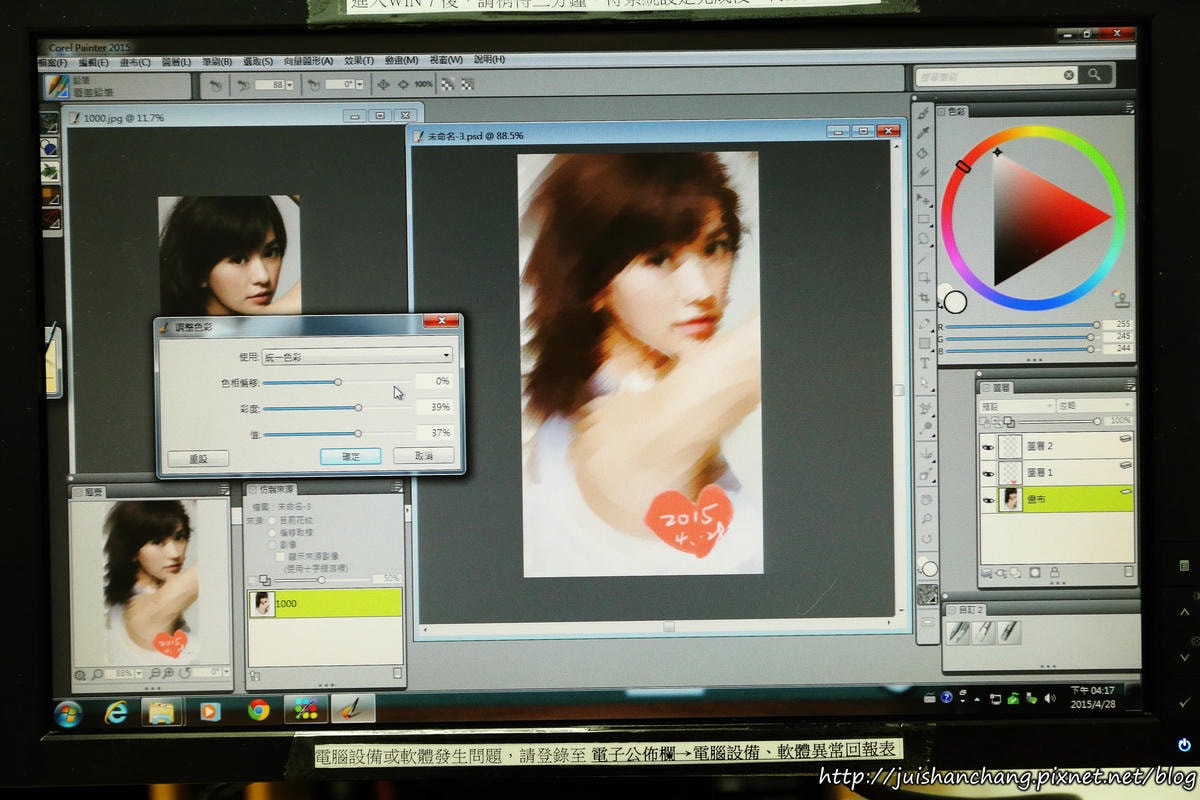The height and width of the screenshot is (800, 1200).
Task: Open the brush selector pencil icon
Action: pyautogui.click(x=54, y=84)
